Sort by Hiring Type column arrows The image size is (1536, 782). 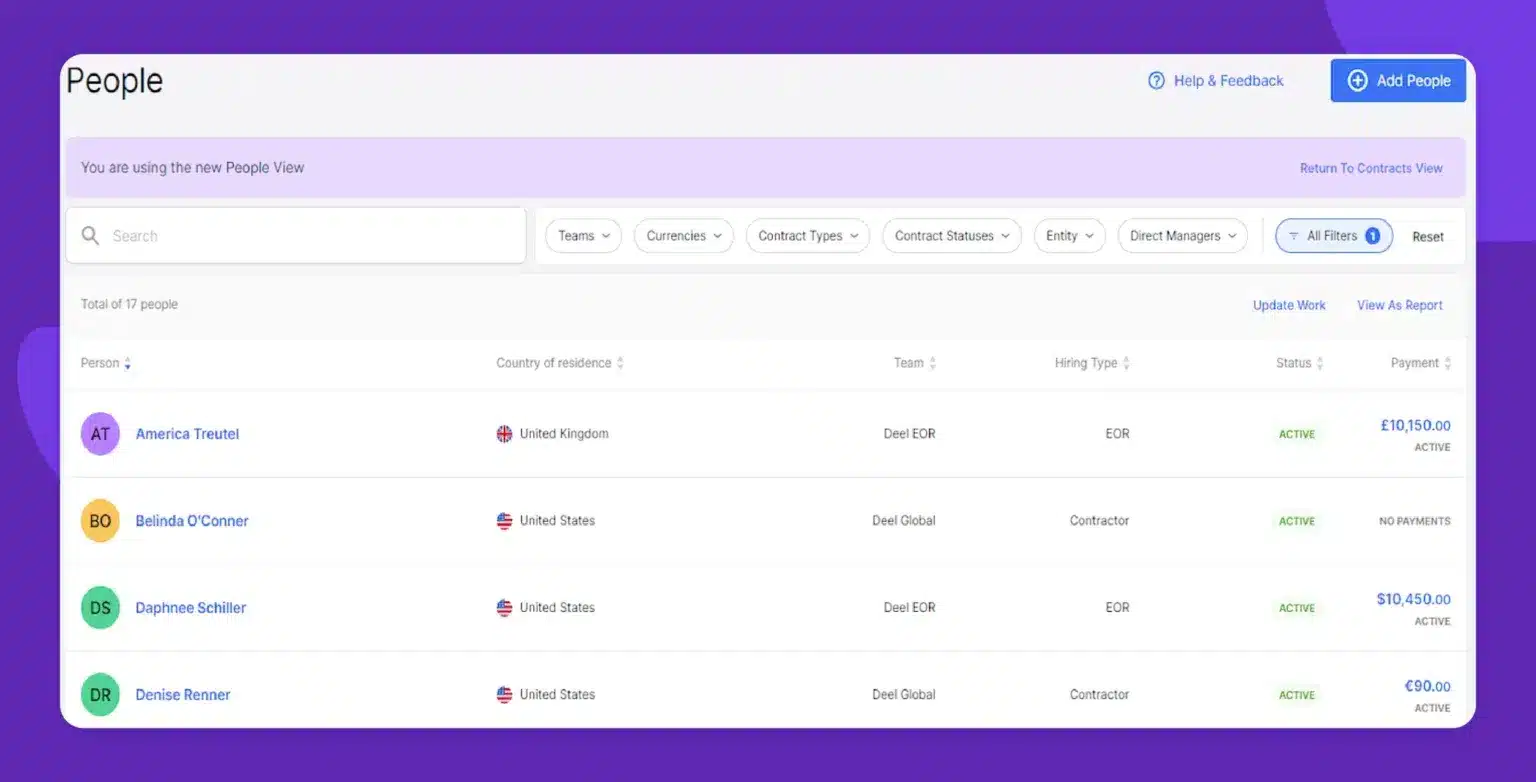point(1126,364)
